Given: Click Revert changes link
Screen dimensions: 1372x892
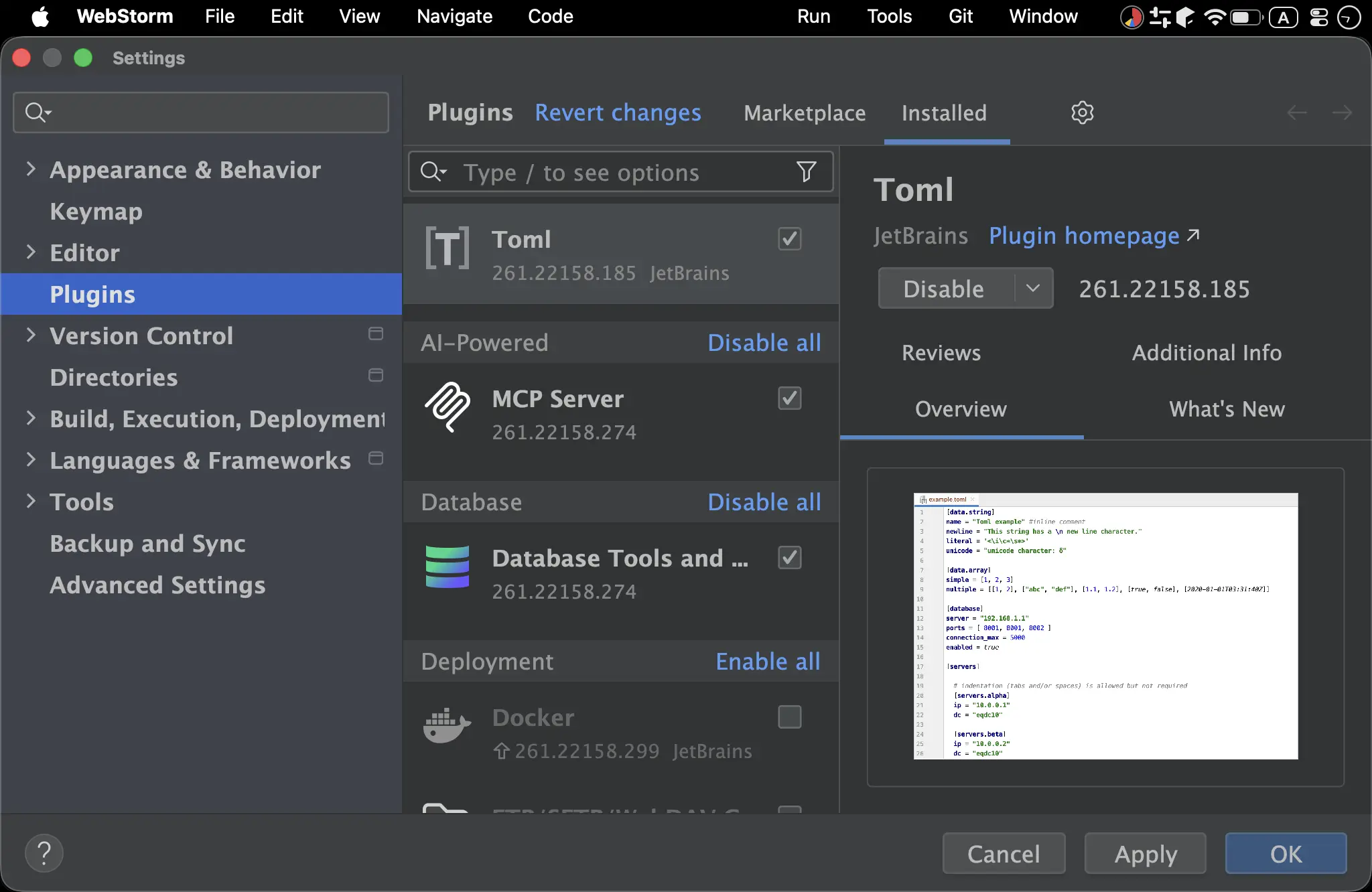Looking at the screenshot, I should click(x=618, y=113).
